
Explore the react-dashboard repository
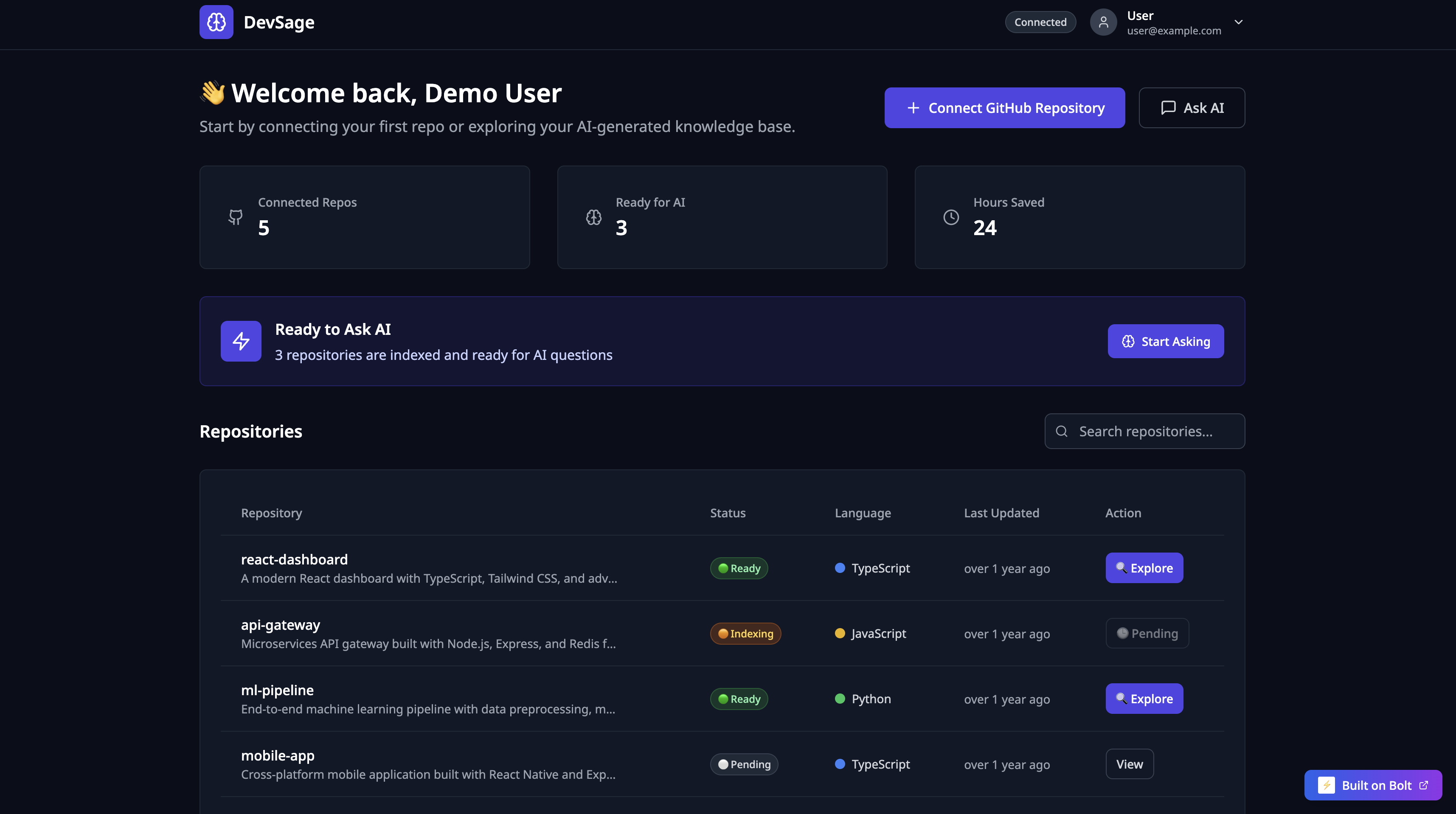click(x=1144, y=567)
